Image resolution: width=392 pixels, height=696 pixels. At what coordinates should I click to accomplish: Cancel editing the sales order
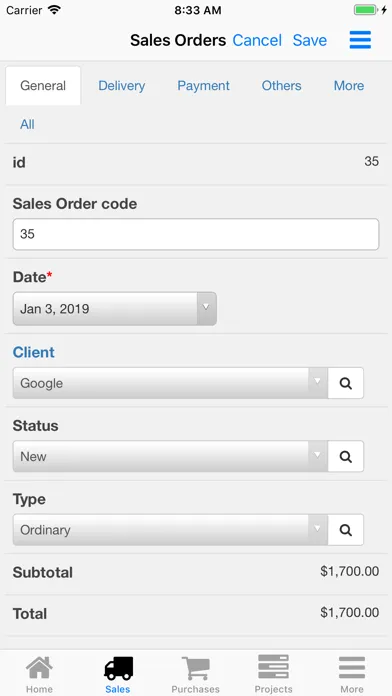[257, 40]
